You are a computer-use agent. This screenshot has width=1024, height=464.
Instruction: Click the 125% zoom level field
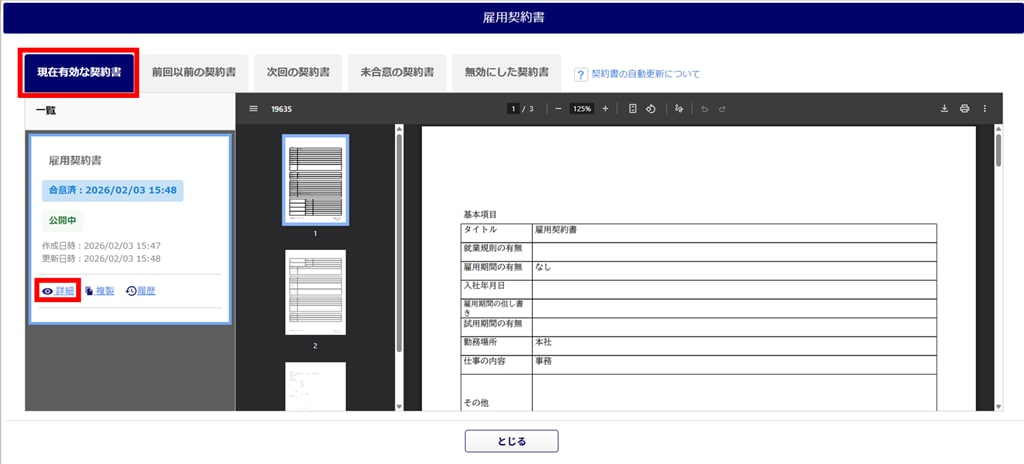[581, 109]
